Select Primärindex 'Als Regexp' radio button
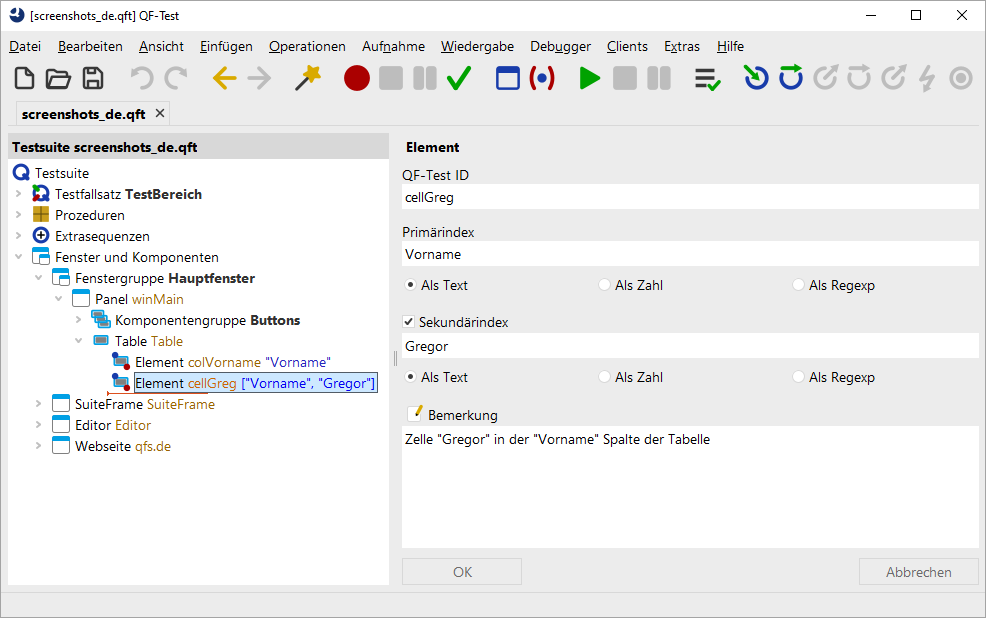 799,285
